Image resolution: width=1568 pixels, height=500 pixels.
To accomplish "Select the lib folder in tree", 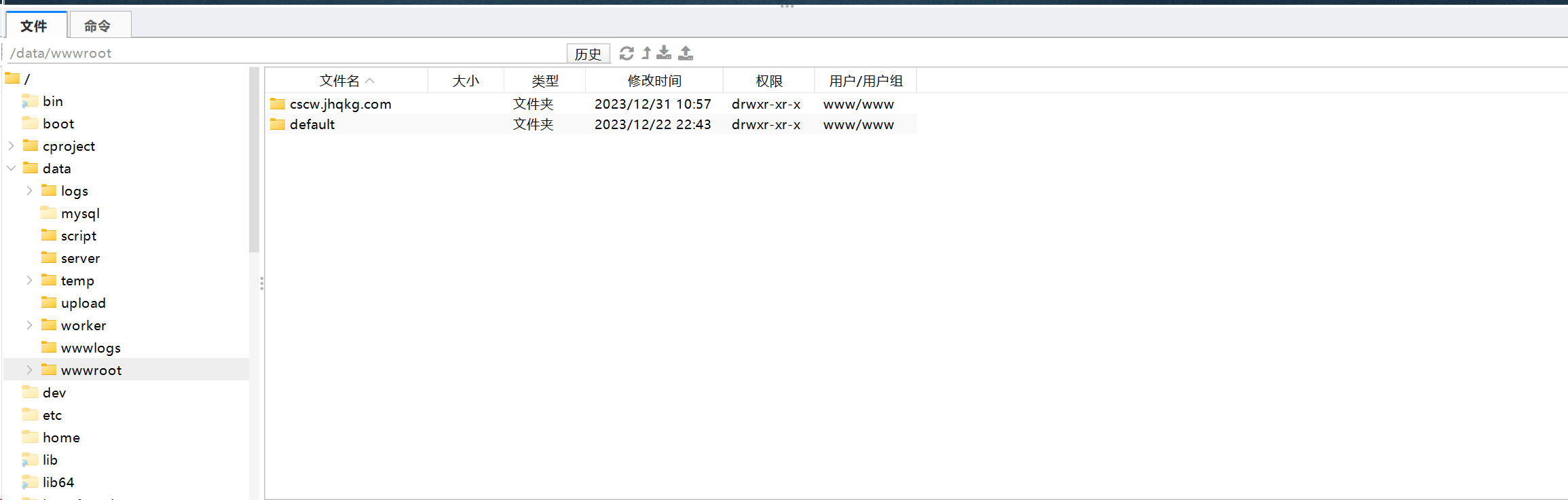I will [40, 460].
